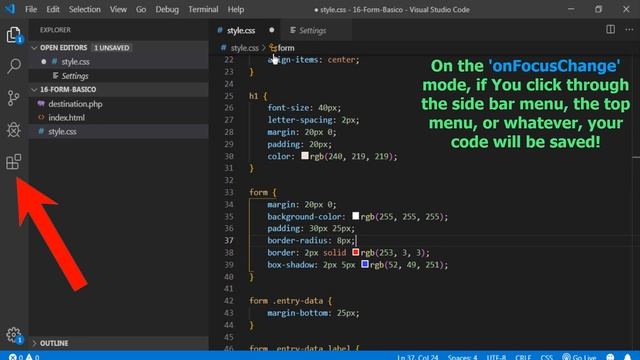The image size is (640, 360).
Task: Expand the Outline section
Action: pyautogui.click(x=118, y=343)
